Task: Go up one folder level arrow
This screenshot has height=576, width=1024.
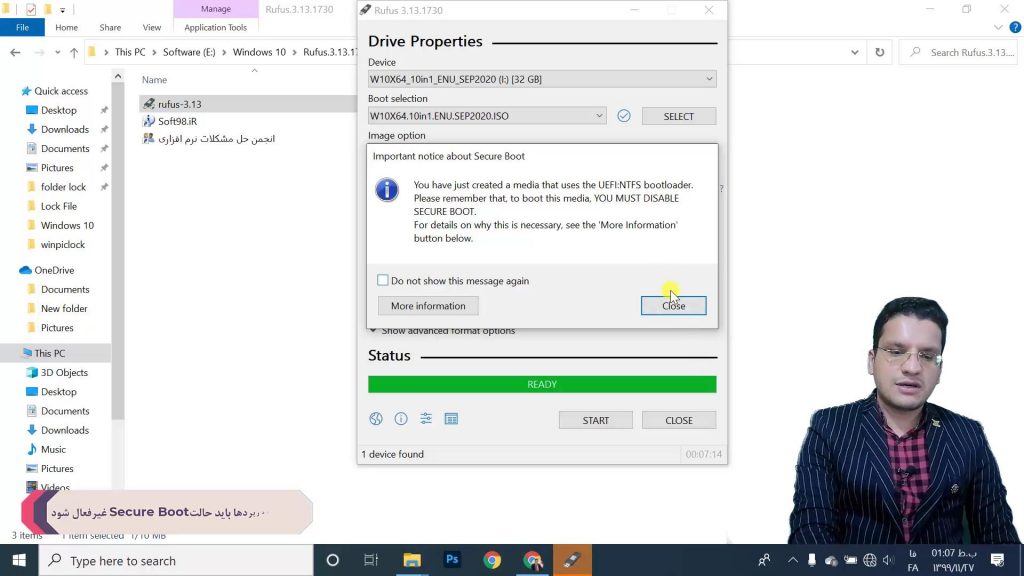Action: click(74, 52)
